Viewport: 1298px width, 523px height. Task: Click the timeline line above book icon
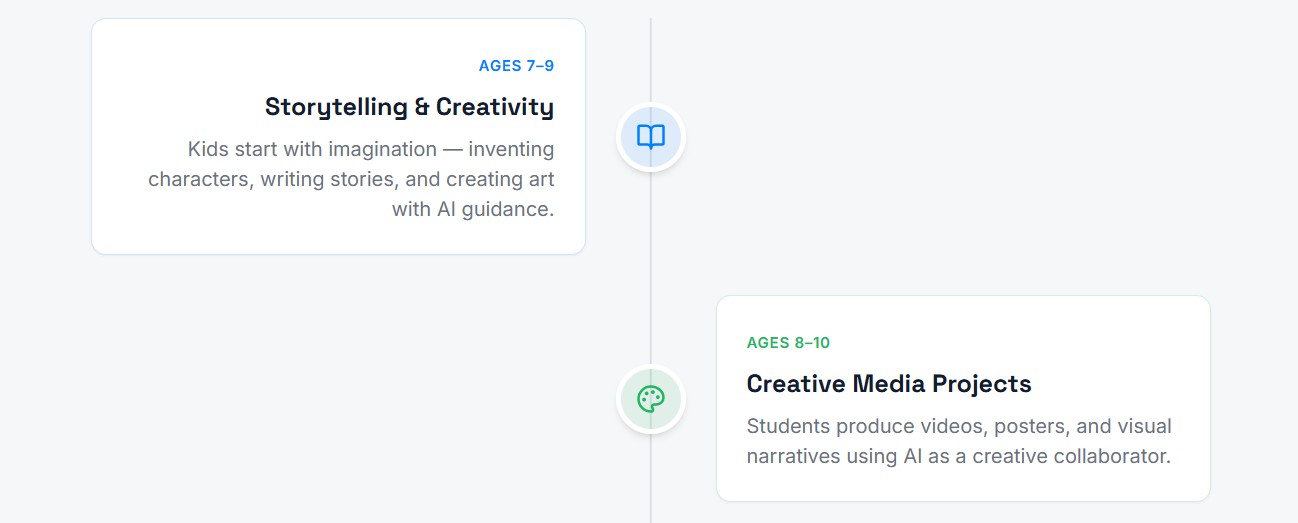[x=651, y=60]
